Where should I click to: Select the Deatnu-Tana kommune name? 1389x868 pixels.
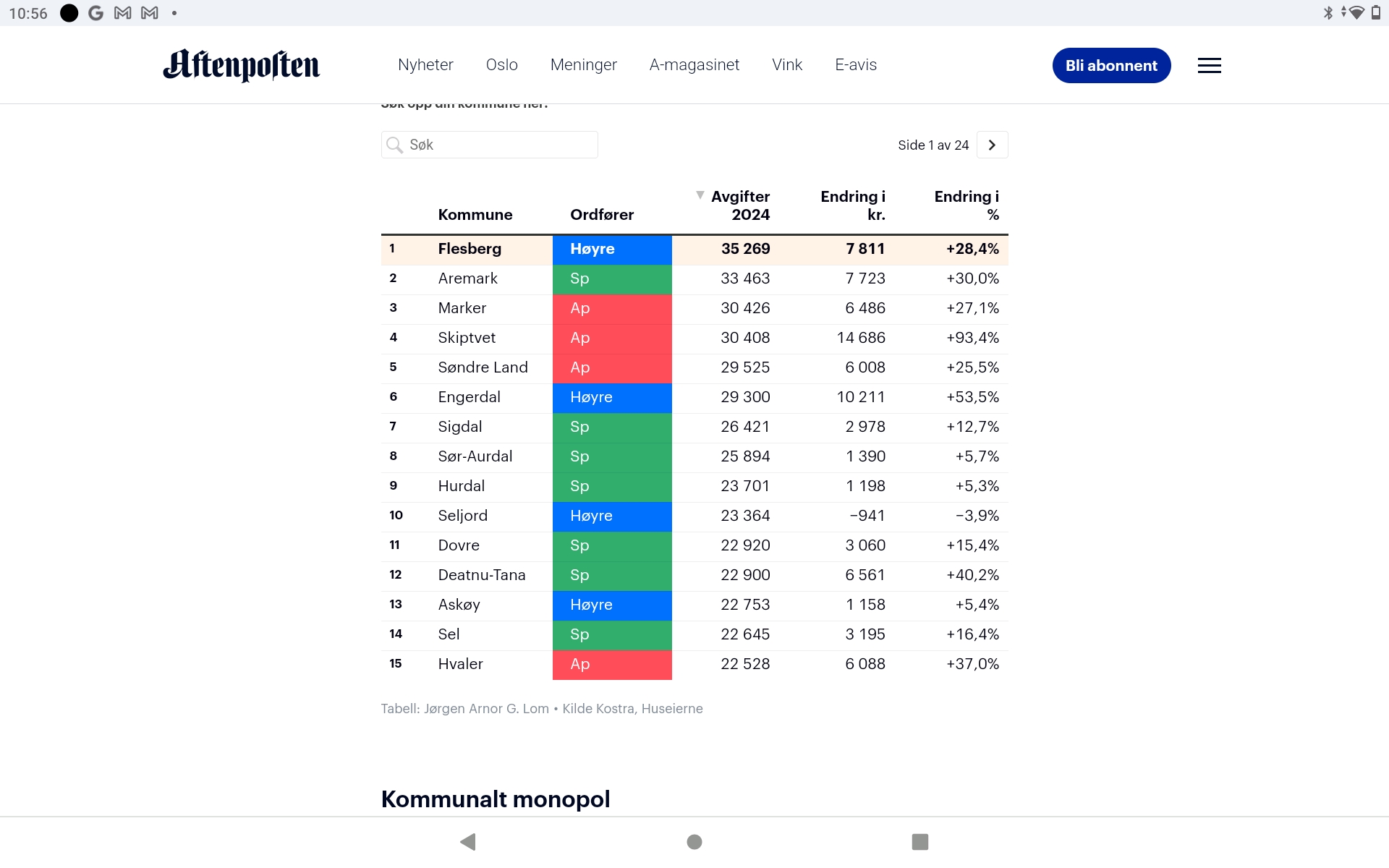point(482,575)
